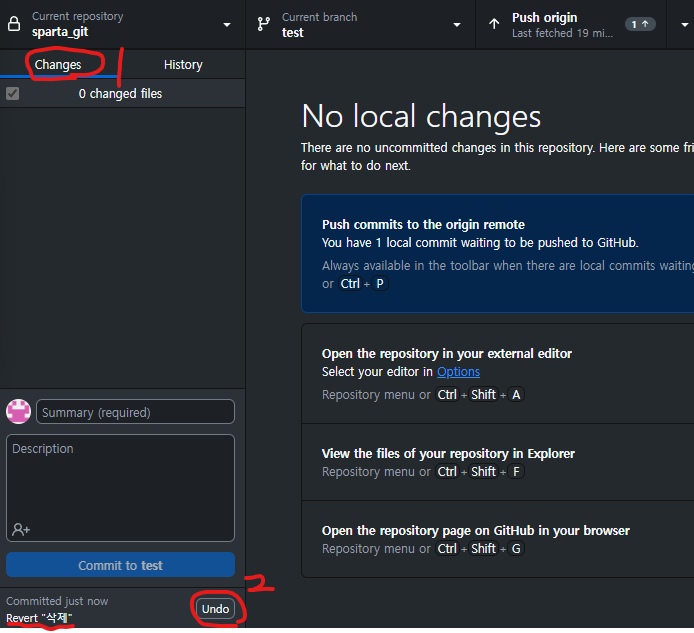This screenshot has width=694, height=633.
Task: Open the Current branch test dropdown
Action: pos(361,24)
